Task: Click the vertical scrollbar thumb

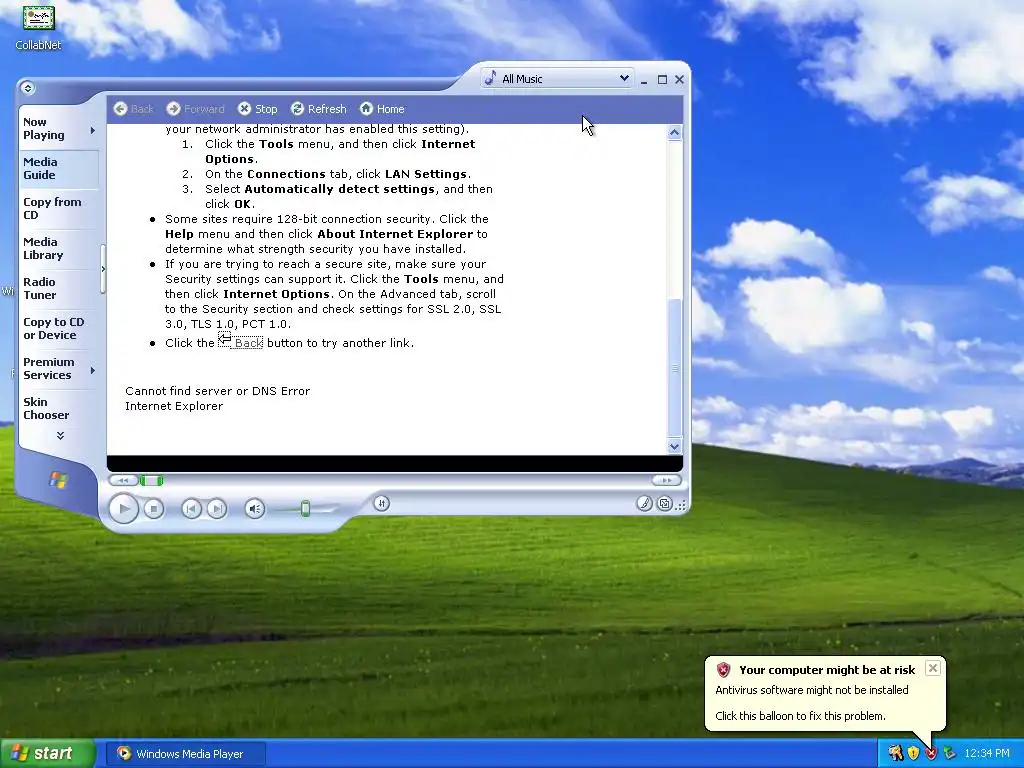Action: click(675, 368)
